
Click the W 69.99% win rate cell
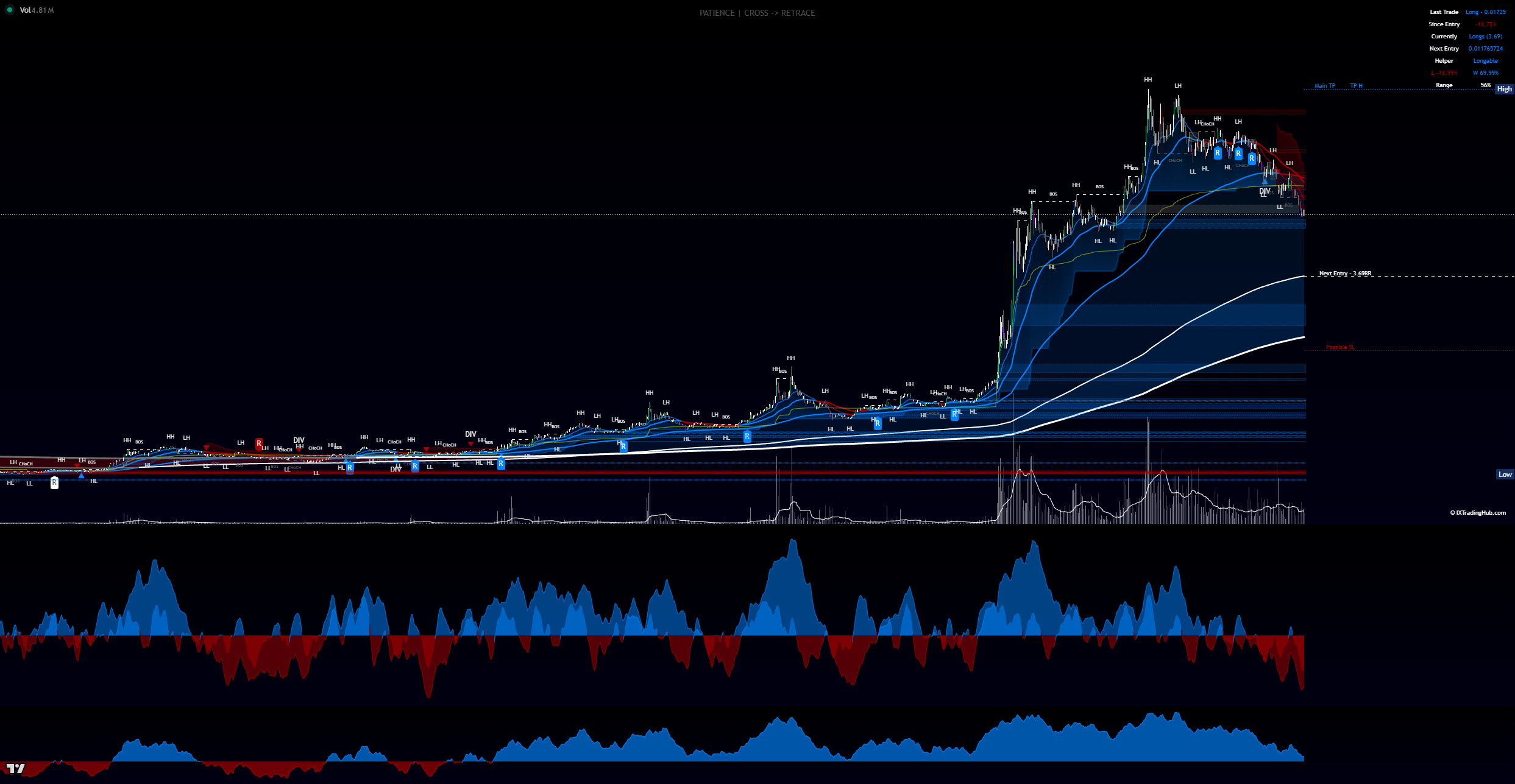click(1485, 73)
